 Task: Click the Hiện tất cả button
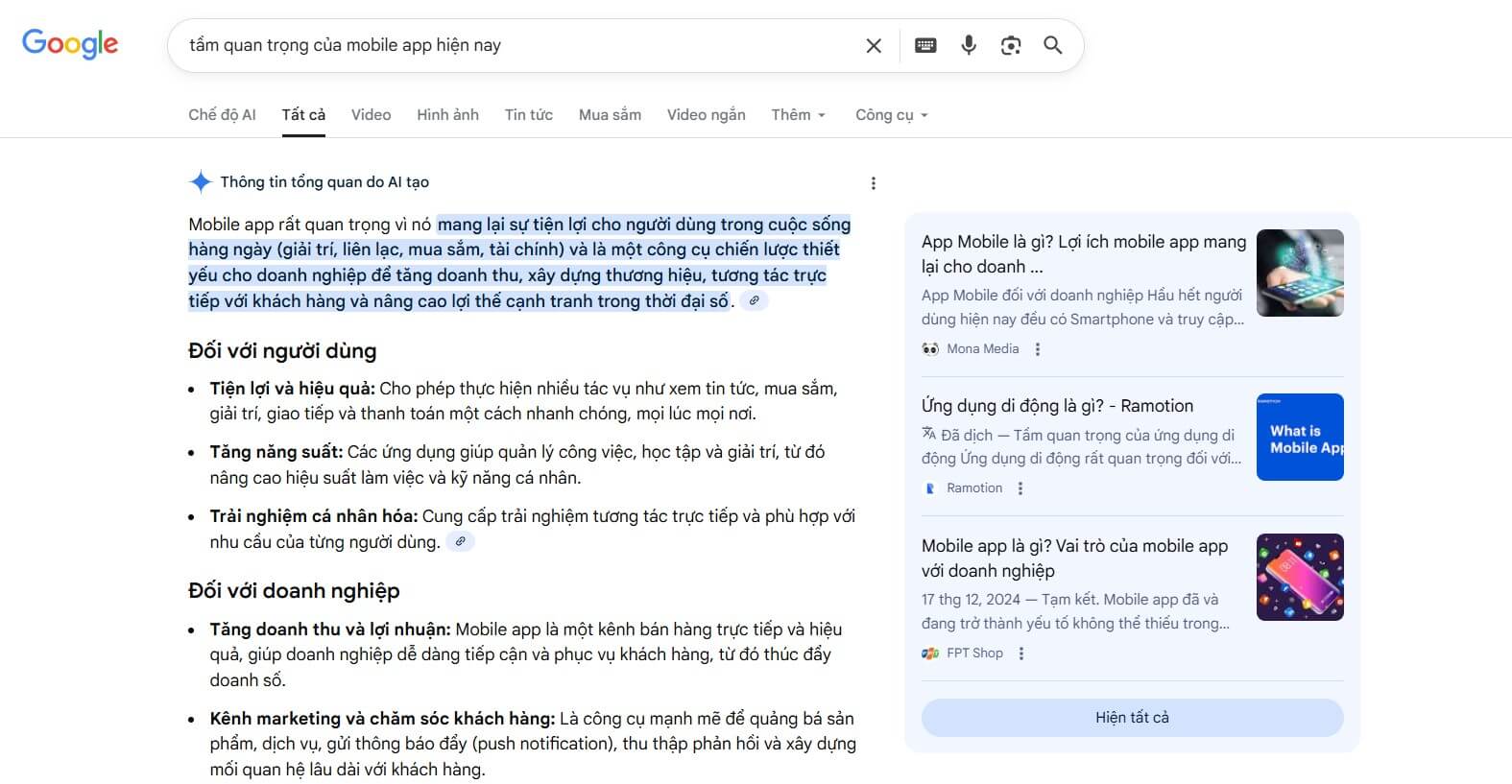(x=1132, y=718)
